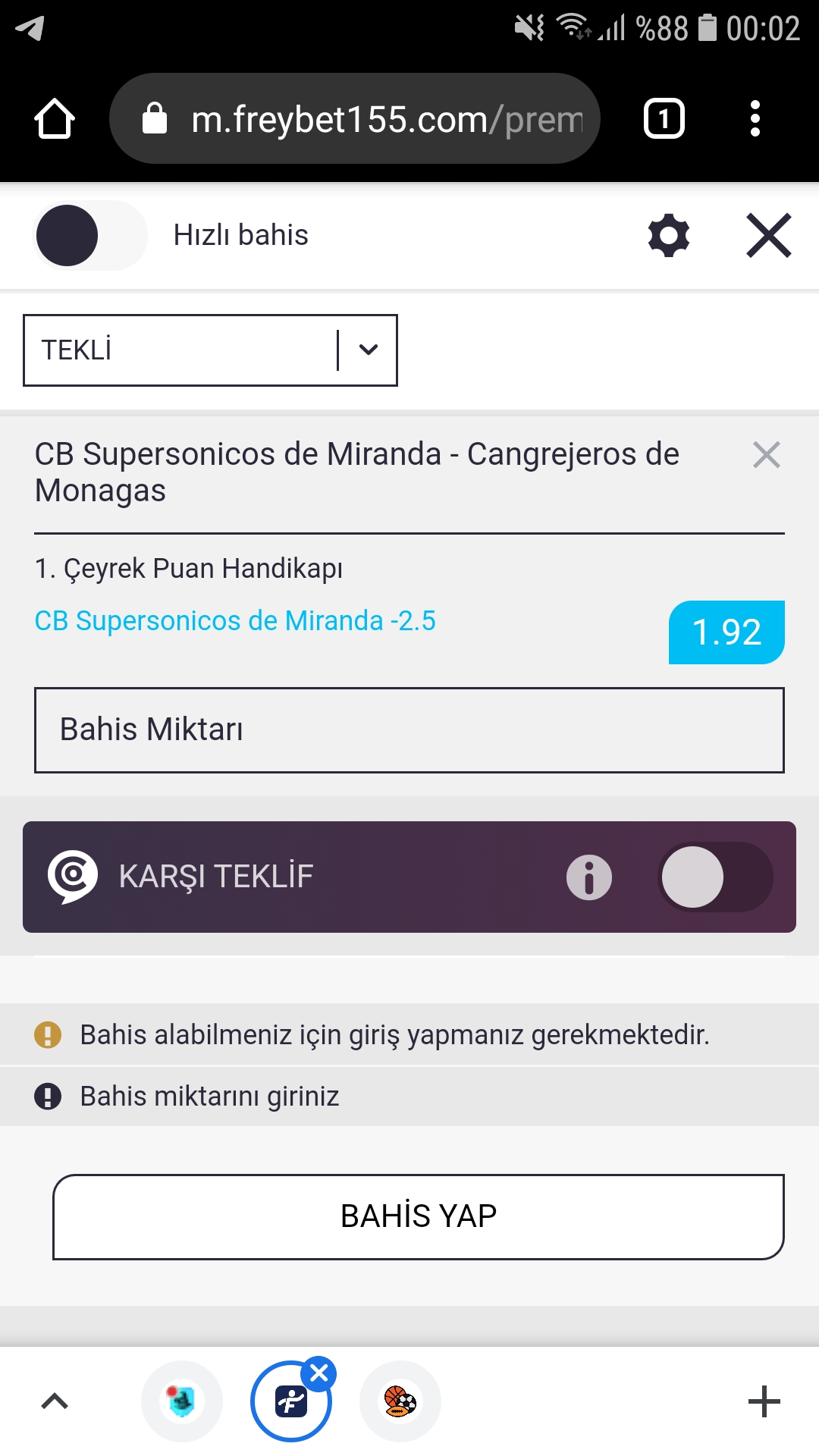
Task: Add new item with plus icon
Action: tap(764, 1401)
